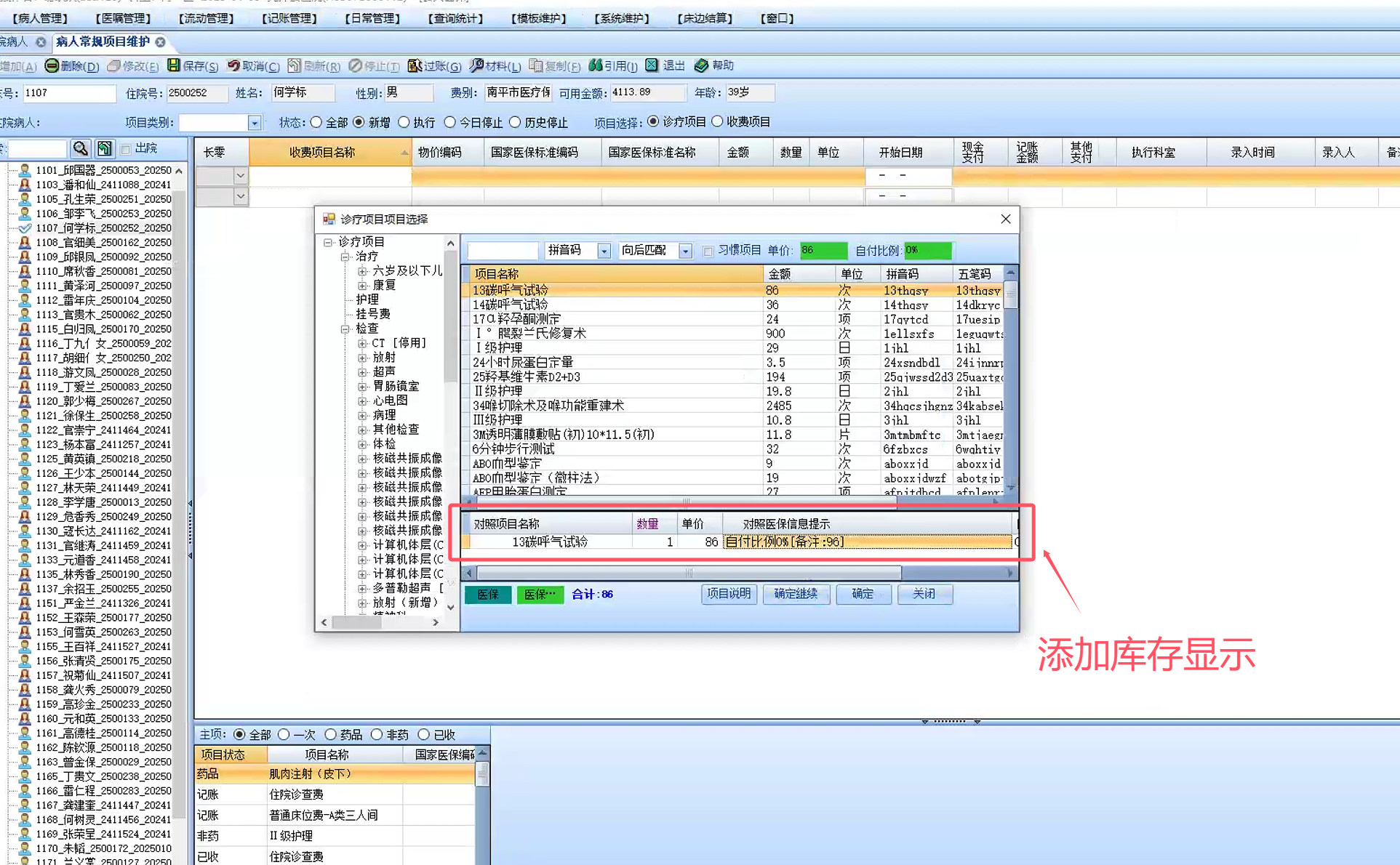Image resolution: width=1400 pixels, height=865 pixels.
Task: Click the 删除(D) delete toolbar icon
Action: coord(52,65)
